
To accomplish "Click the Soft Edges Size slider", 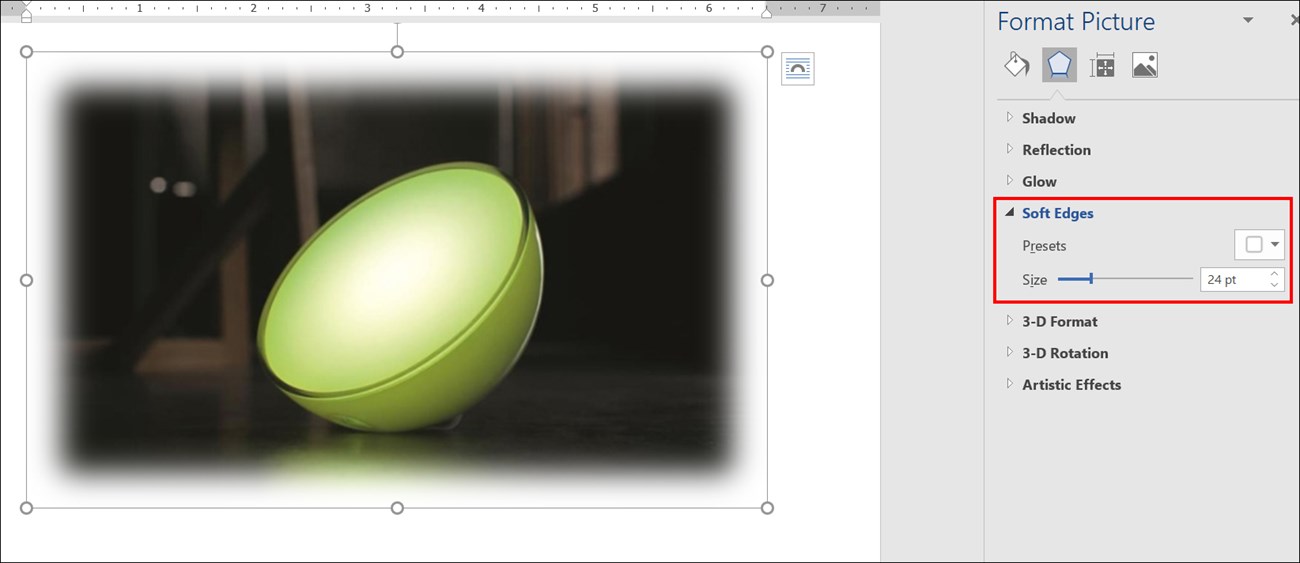I will [1124, 279].
